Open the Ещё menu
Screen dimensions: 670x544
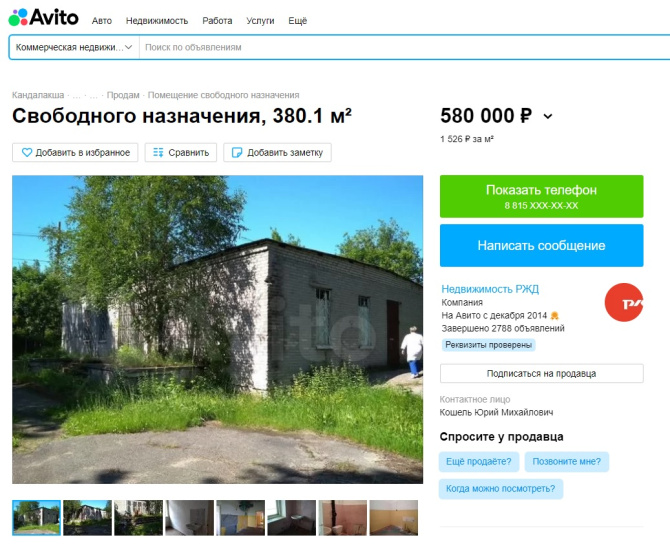pos(297,21)
